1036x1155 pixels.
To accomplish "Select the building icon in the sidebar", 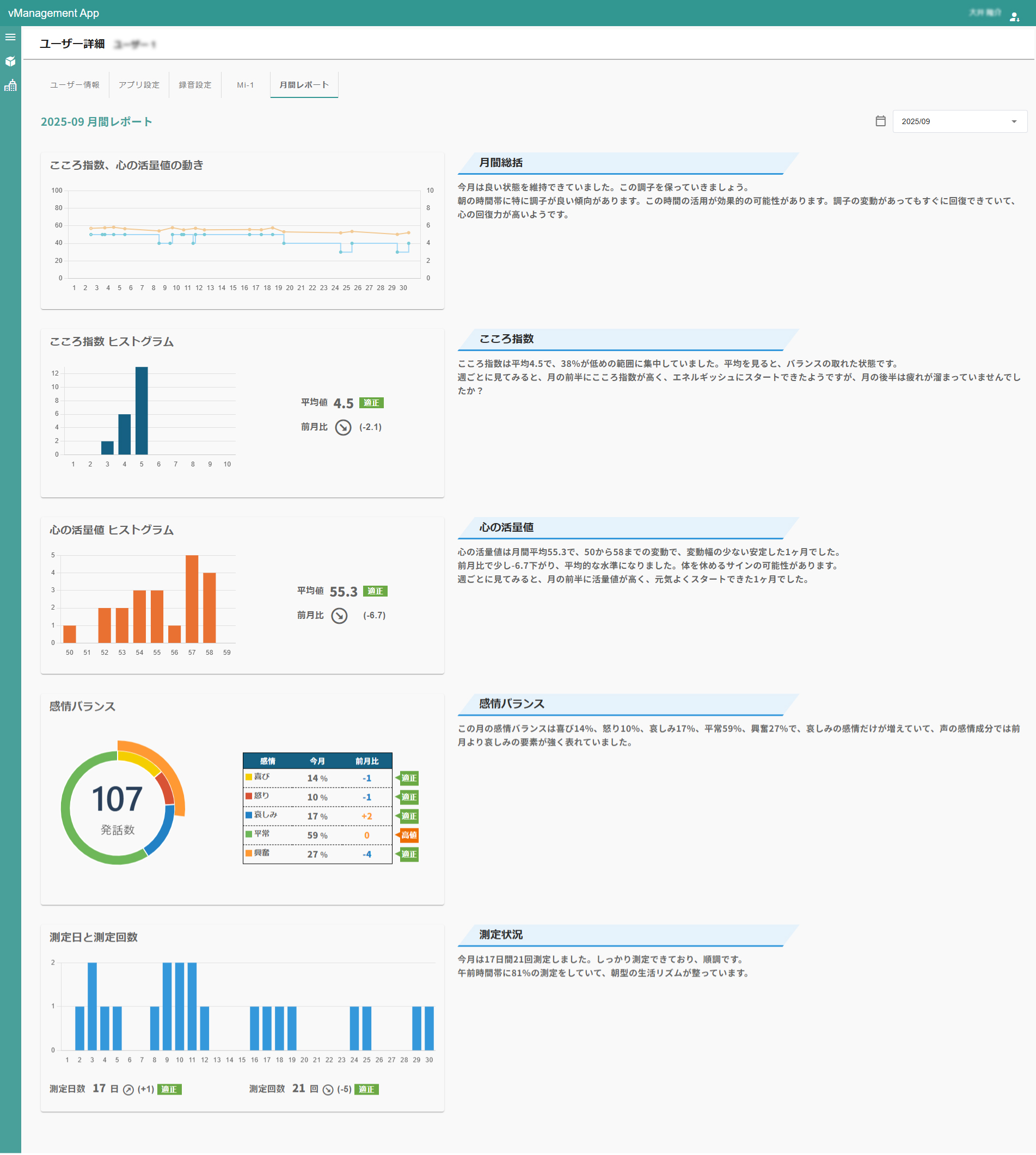I will 10,85.
